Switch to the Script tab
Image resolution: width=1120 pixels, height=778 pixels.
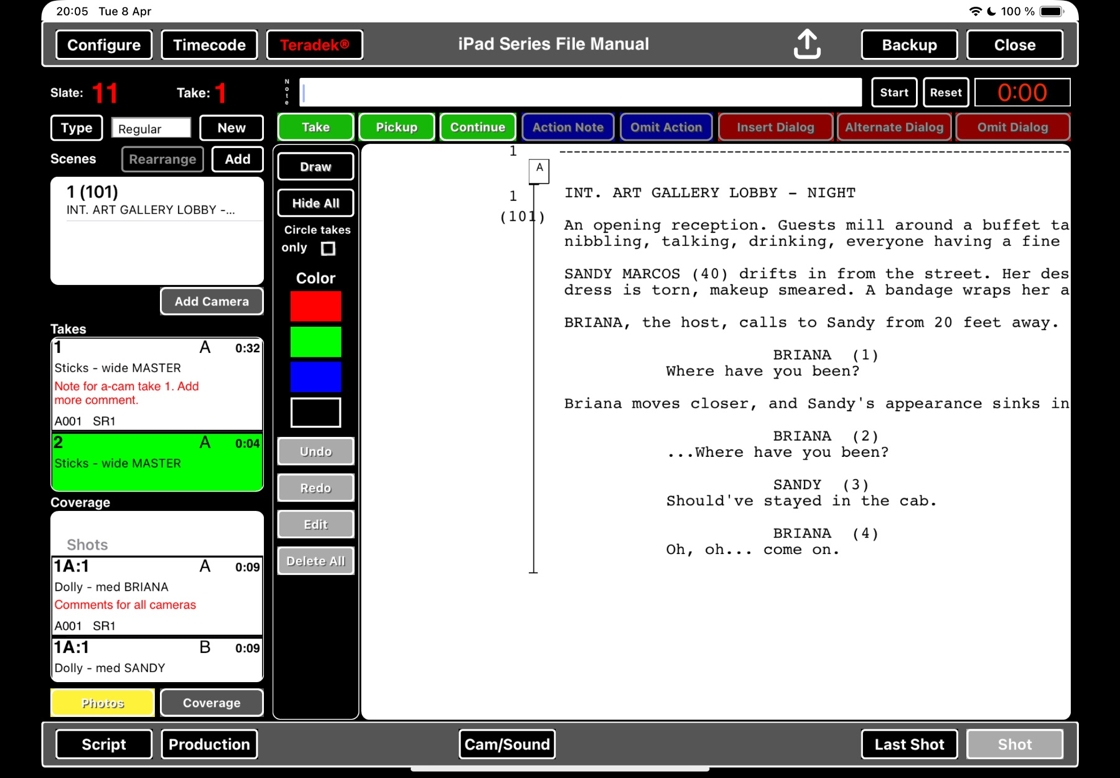(104, 744)
